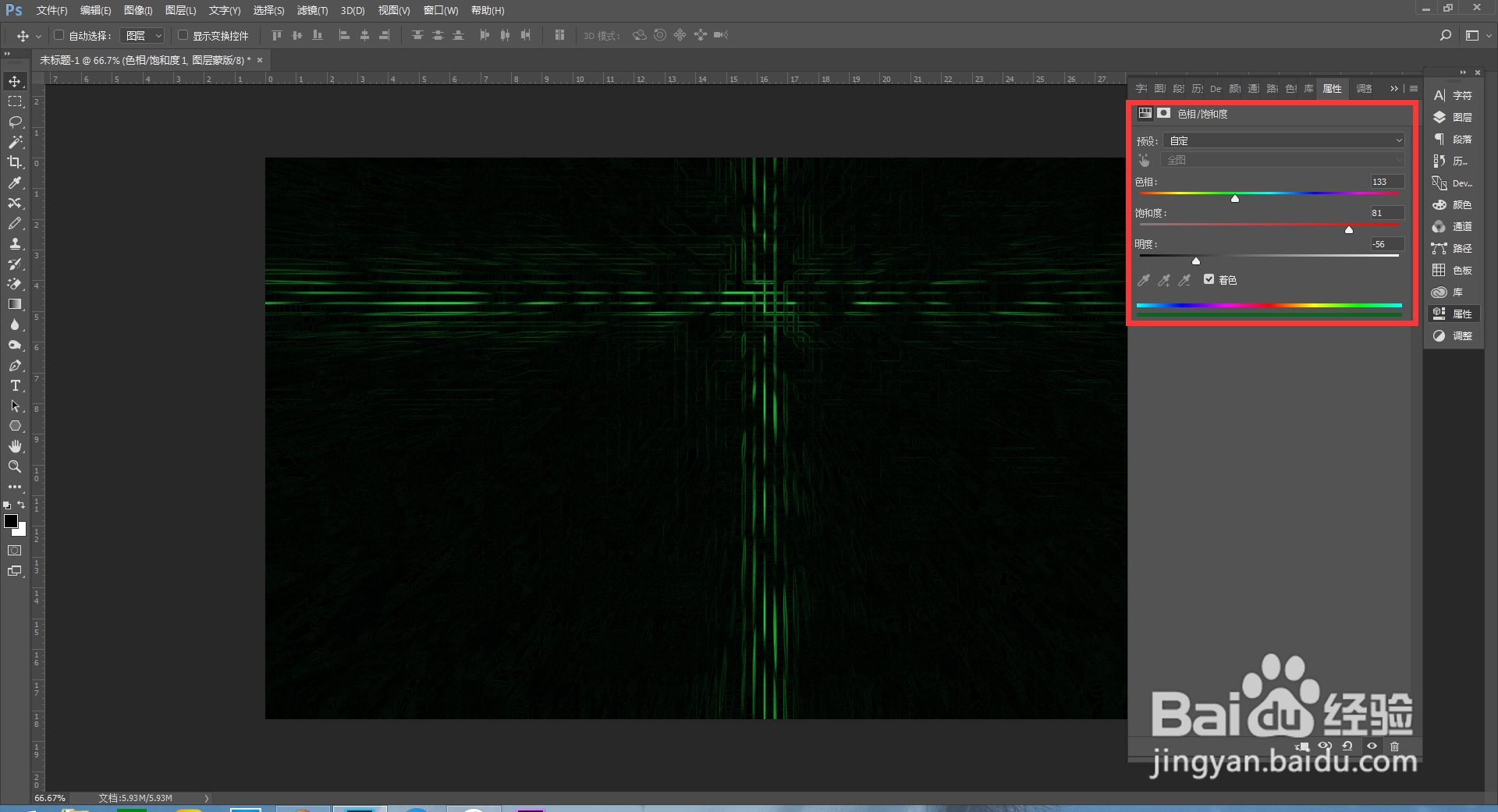Open the 文件(F) menu
This screenshot has height=812, width=1498.
tap(51, 10)
